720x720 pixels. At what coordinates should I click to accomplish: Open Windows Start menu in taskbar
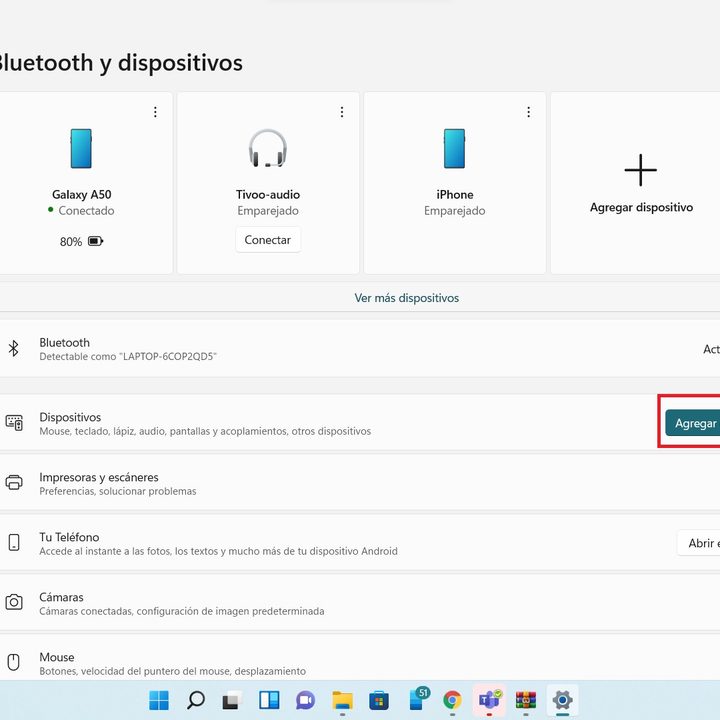(x=159, y=700)
